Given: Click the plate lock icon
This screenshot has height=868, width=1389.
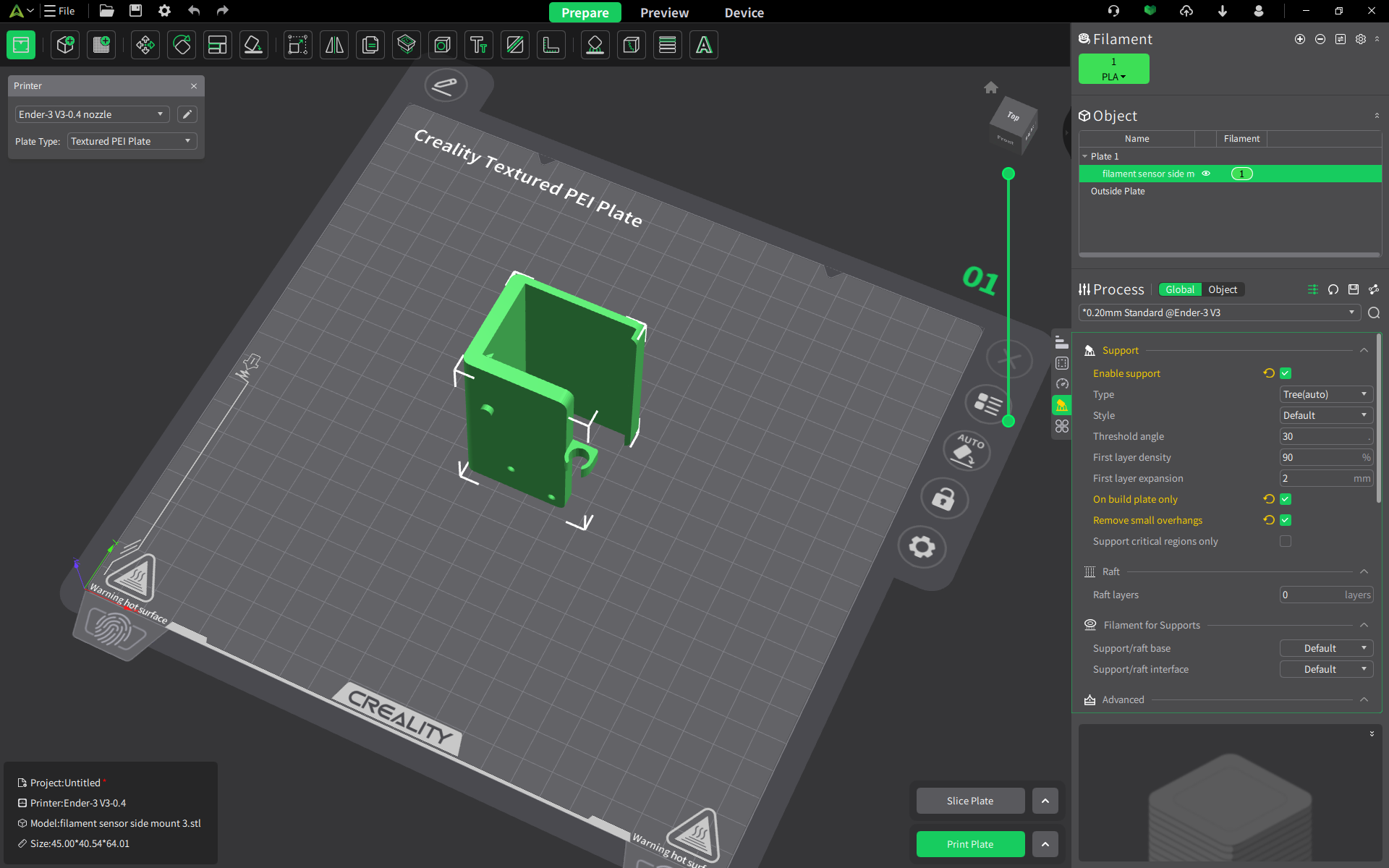Looking at the screenshot, I should click(944, 498).
